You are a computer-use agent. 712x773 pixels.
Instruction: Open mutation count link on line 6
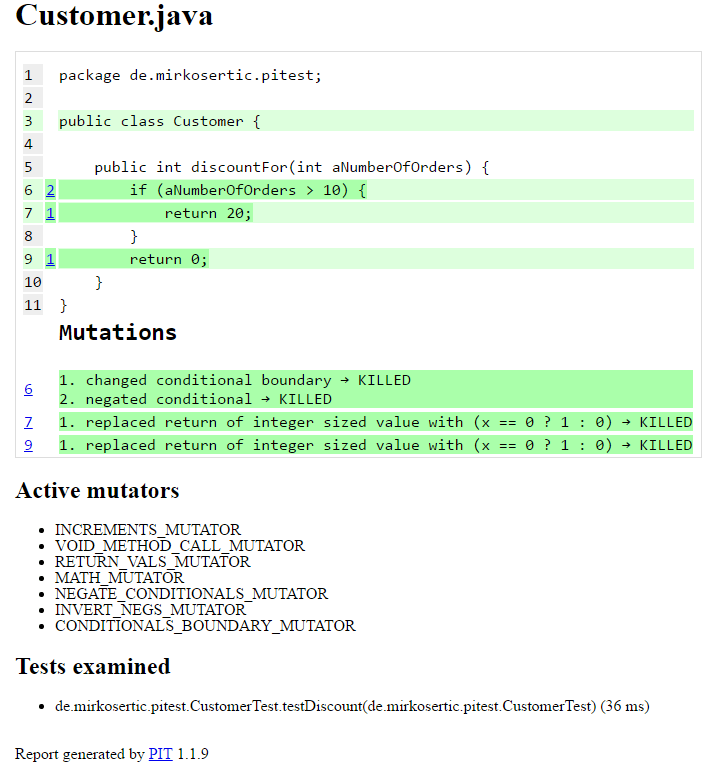point(50,190)
